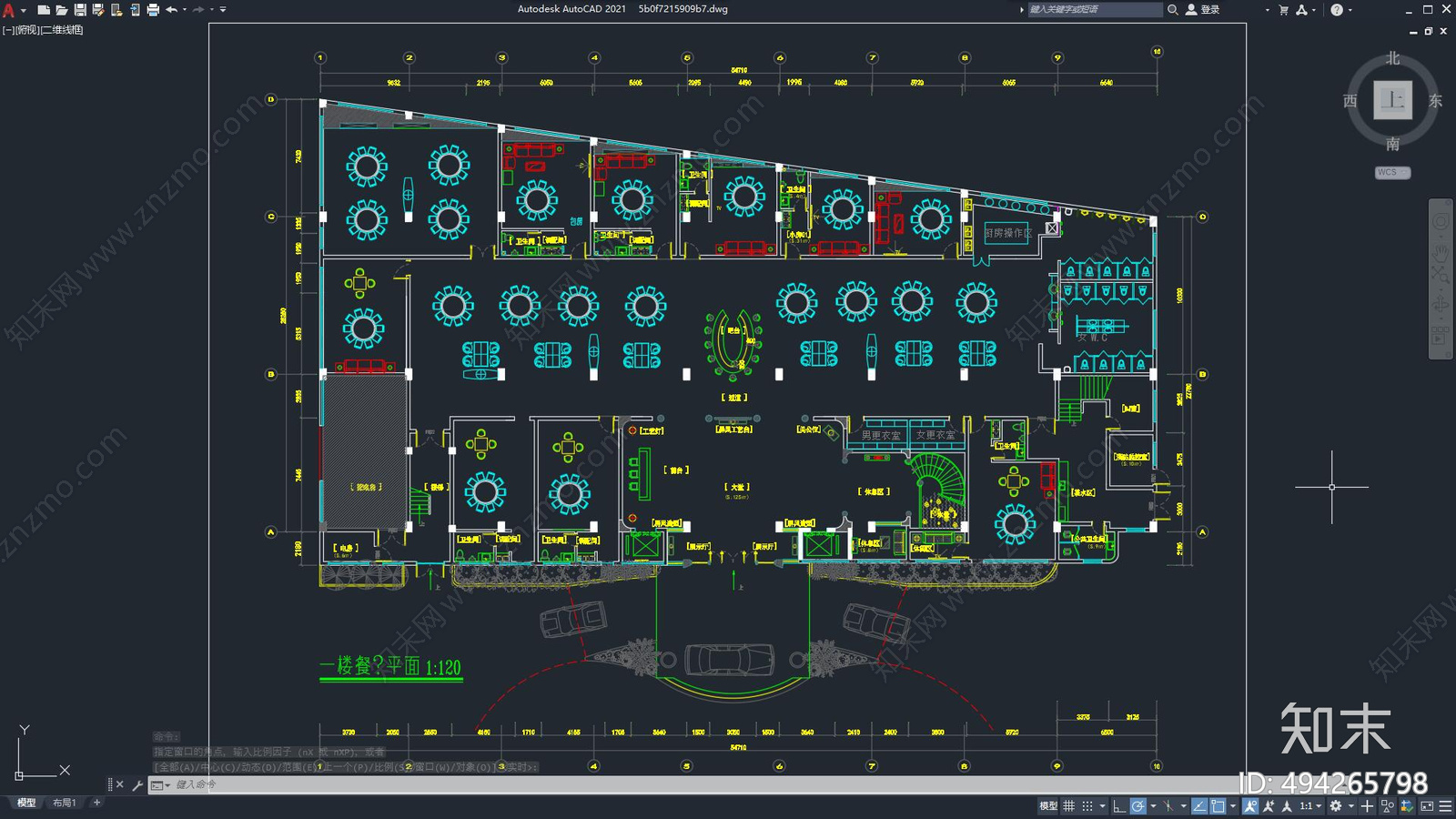Click the annotation scale sync icon
This screenshot has width=1456, height=819.
coord(1287,806)
